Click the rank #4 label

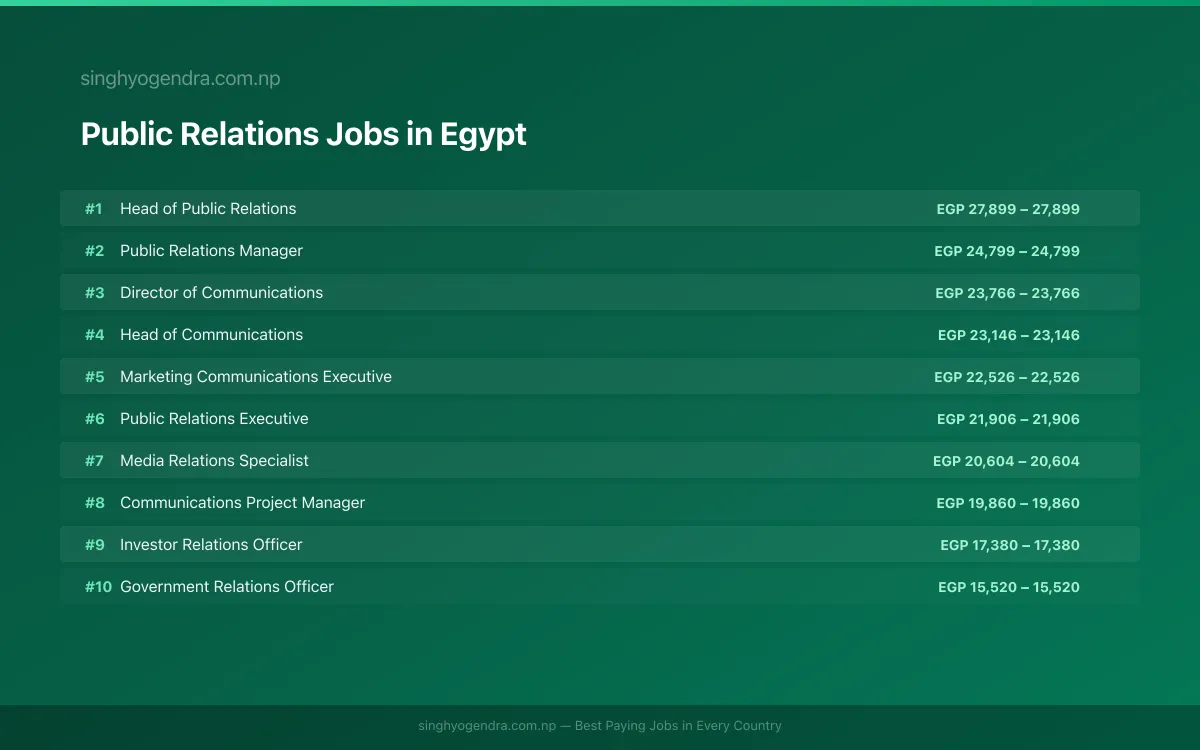(x=94, y=335)
